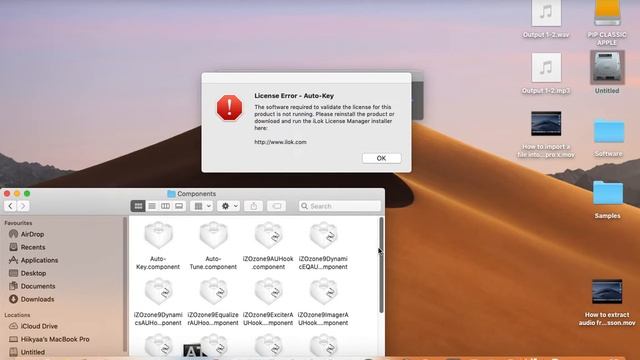The height and width of the screenshot is (360, 640).
Task: Open the gear action menu
Action: 229,206
